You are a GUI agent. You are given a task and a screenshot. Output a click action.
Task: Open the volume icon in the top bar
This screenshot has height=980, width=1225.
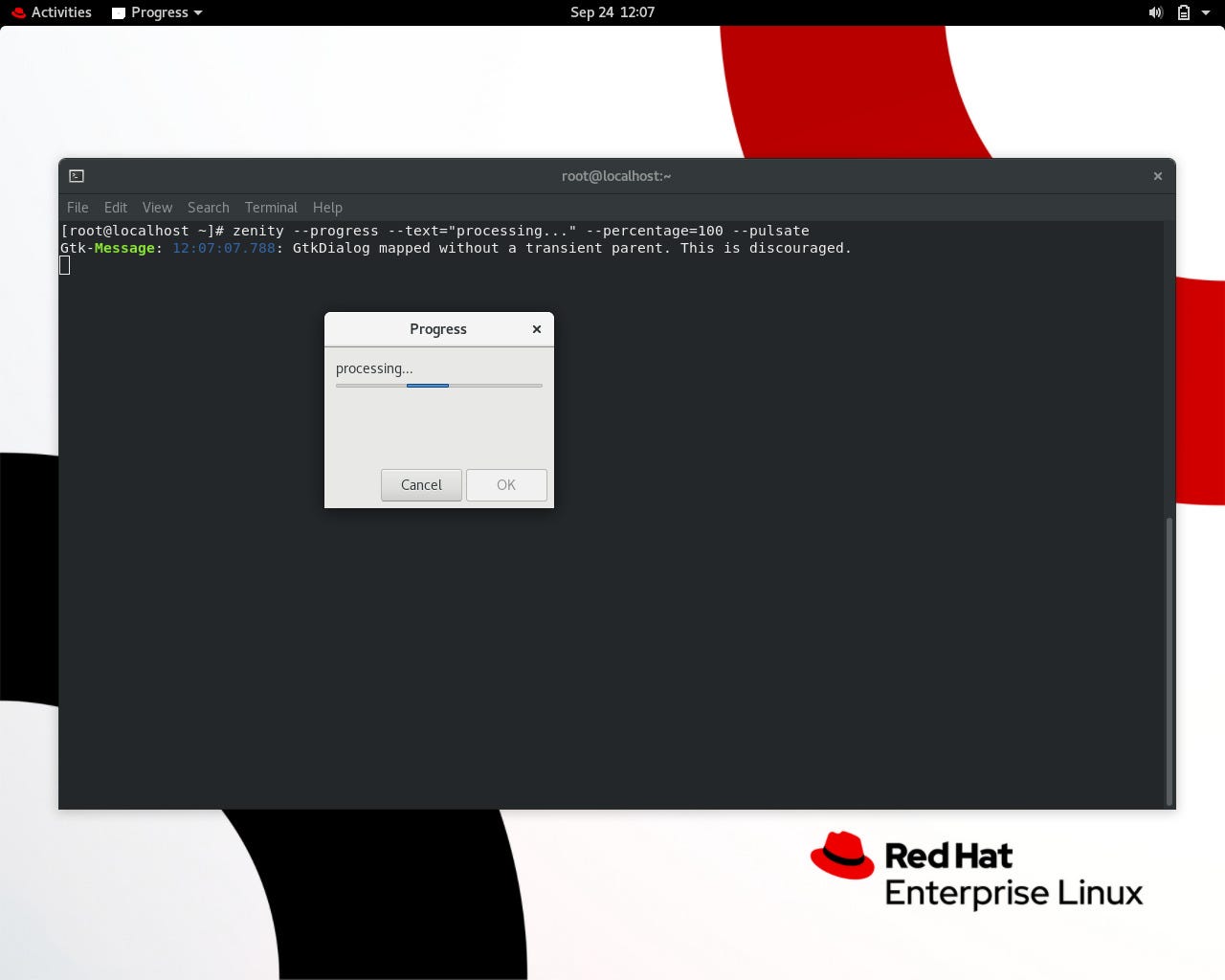1155,12
